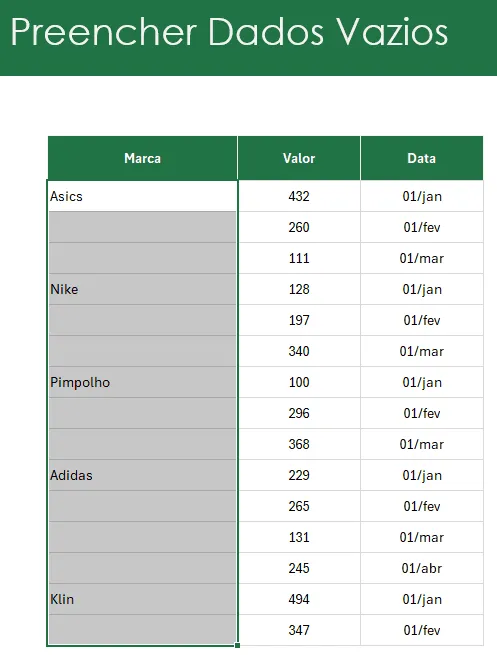Click the Preencher Dados Vazios title banner
Image resolution: width=497 pixels, height=655 pixels.
coord(248,38)
